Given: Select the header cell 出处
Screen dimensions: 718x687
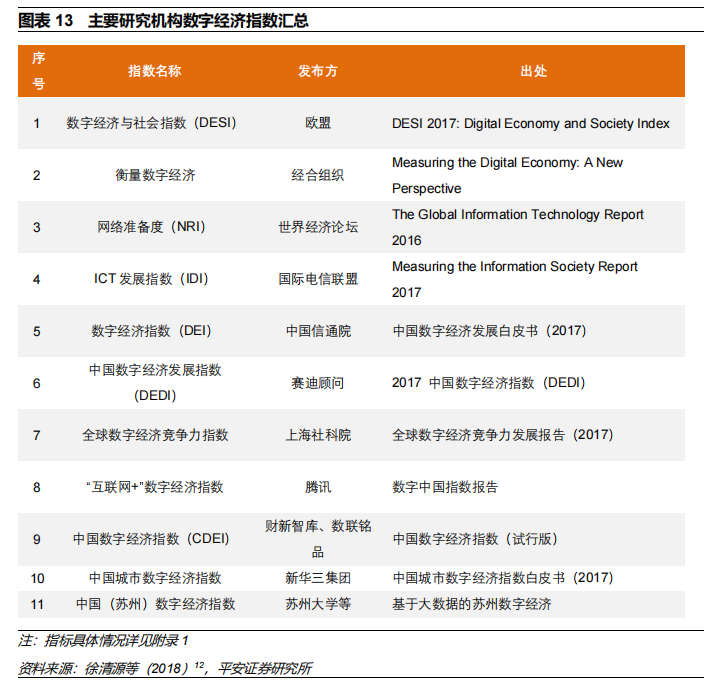Looking at the screenshot, I should tap(533, 71).
